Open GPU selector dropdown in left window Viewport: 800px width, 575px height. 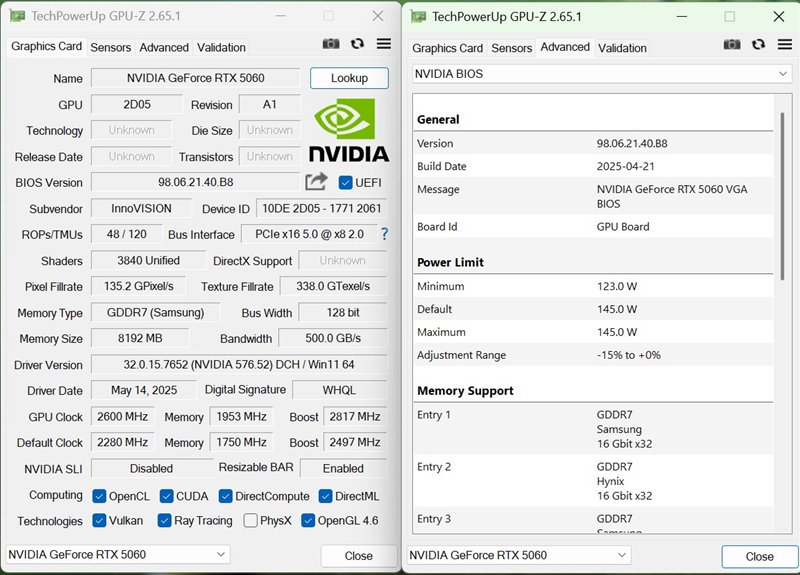117,555
